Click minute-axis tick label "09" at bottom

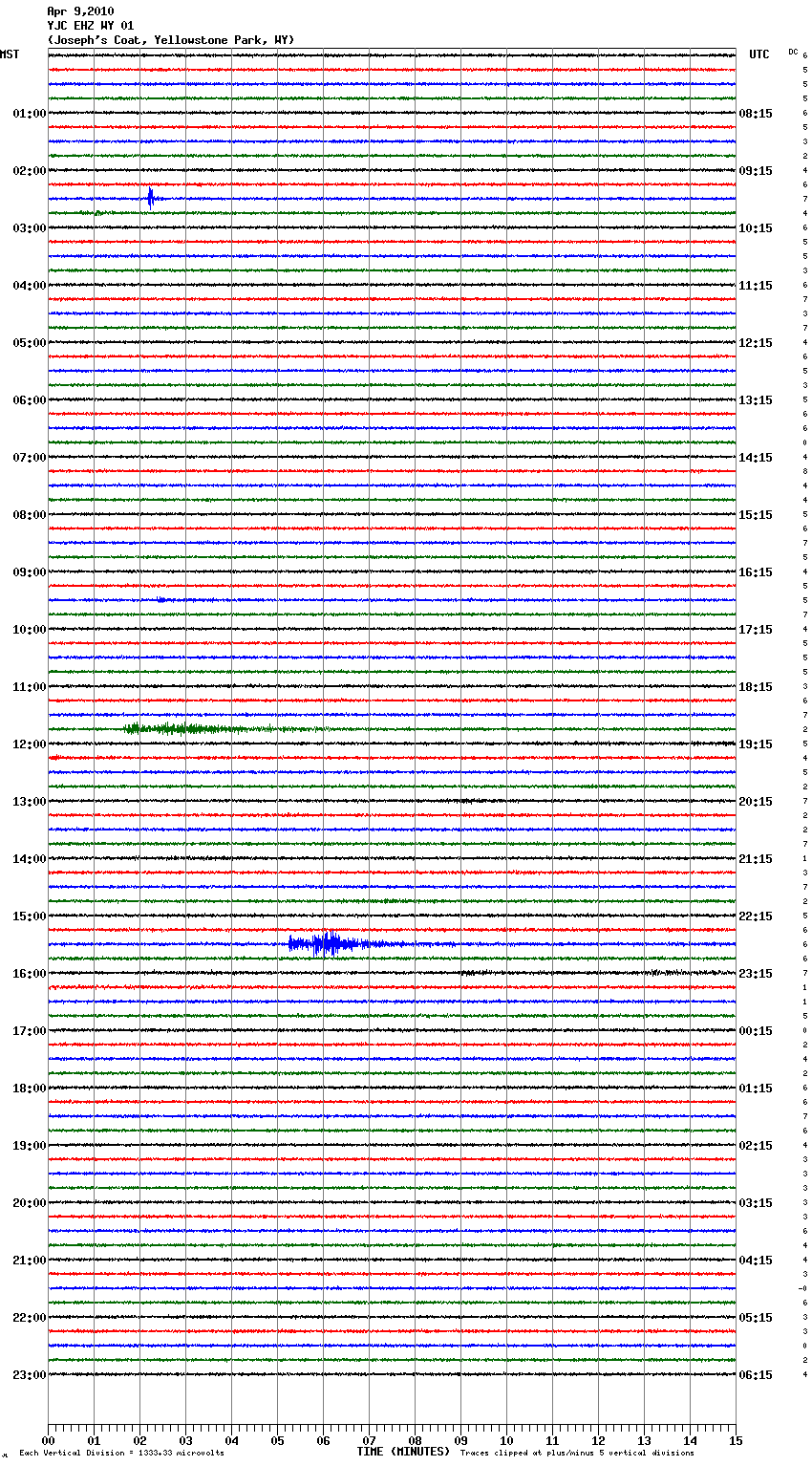460,1440
